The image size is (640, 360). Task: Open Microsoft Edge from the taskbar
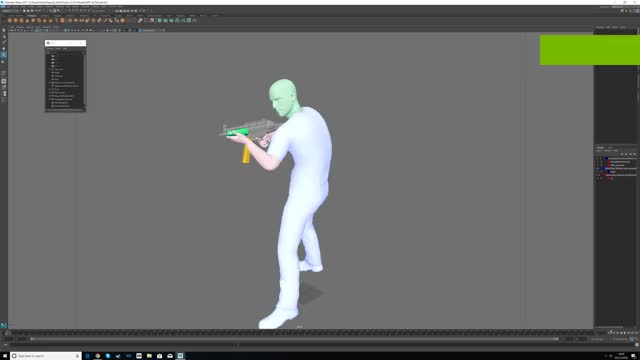click(87, 356)
